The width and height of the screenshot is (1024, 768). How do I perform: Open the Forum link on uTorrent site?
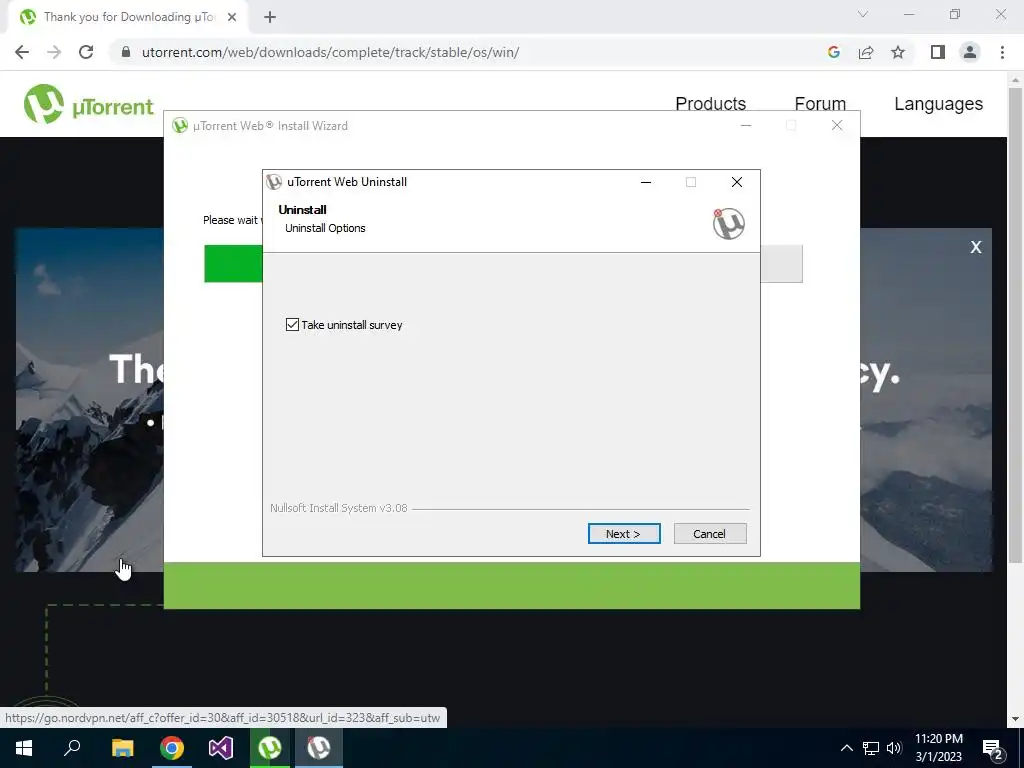tap(820, 104)
